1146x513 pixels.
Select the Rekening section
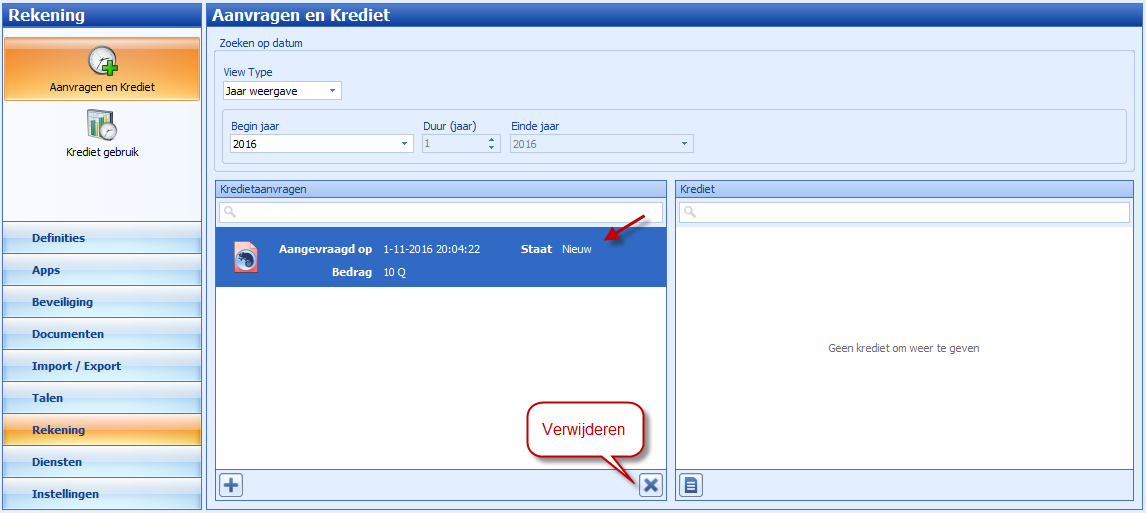tap(102, 430)
